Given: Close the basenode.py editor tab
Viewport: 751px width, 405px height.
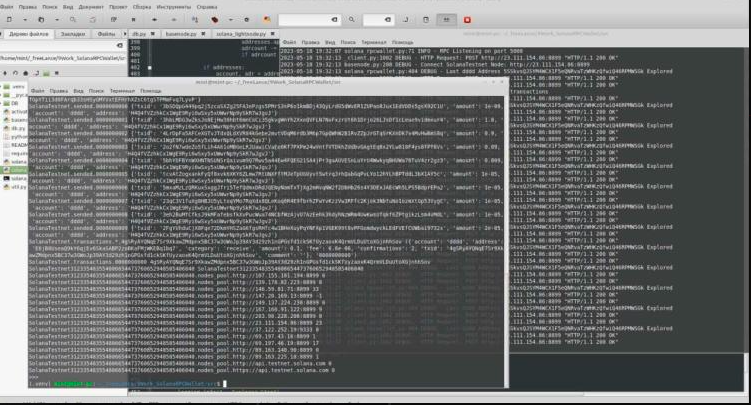Looking at the screenshot, I should 203,34.
